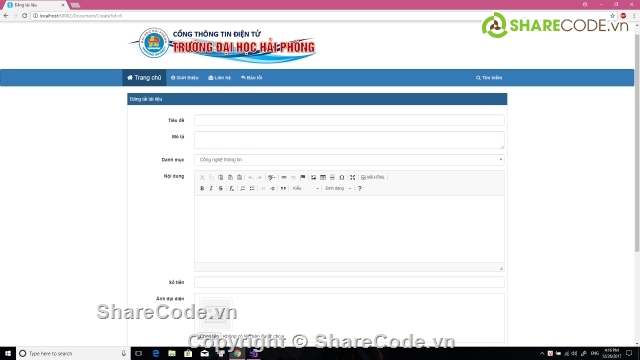Click the browser back arrow
Screen dimensions: 640x360
tap(6, 16)
